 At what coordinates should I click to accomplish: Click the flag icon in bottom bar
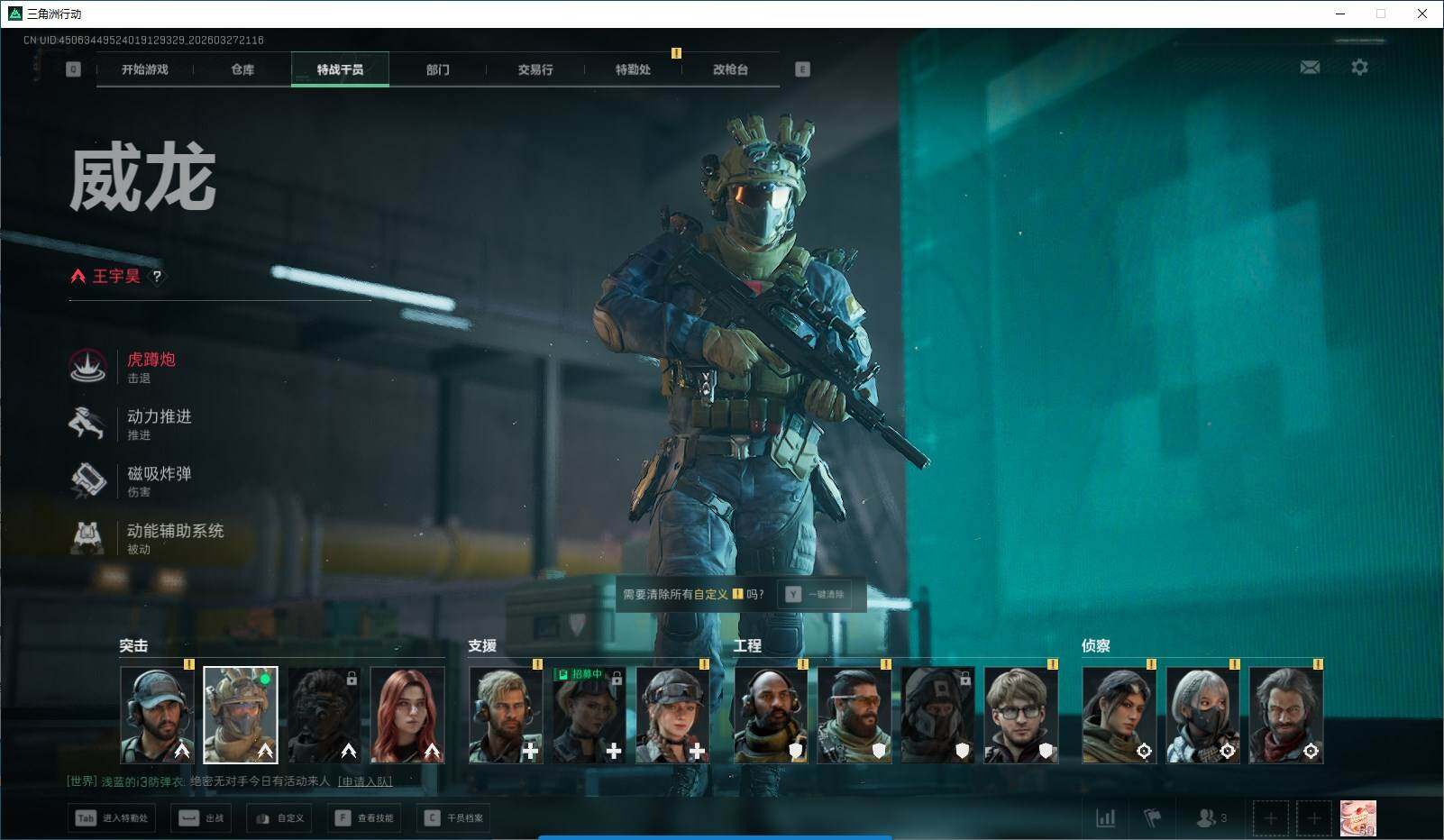pos(1152,818)
